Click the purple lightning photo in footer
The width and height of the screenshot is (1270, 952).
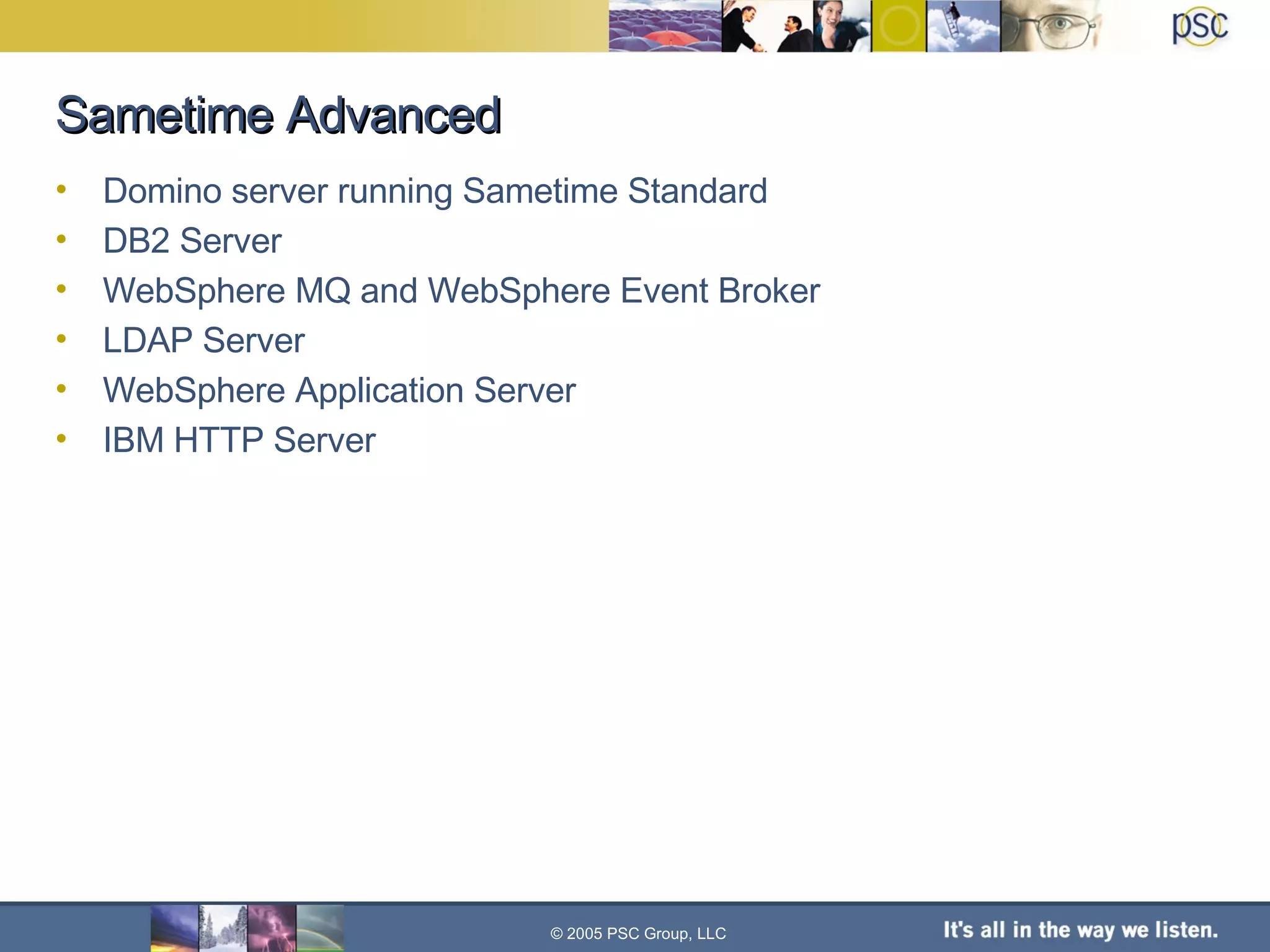point(272,928)
